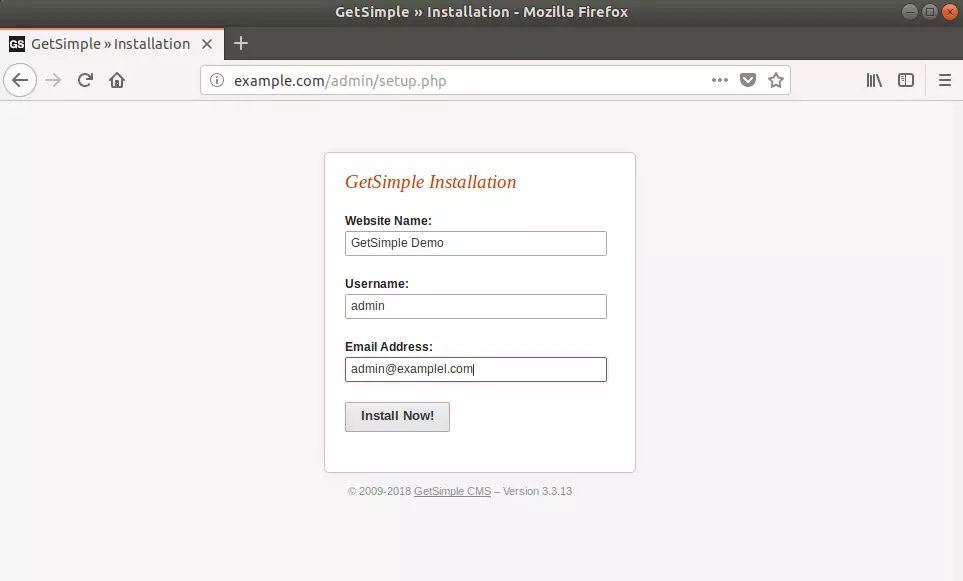The image size is (963, 581).
Task: Open the page actions ellipsis menu
Action: click(x=720, y=80)
